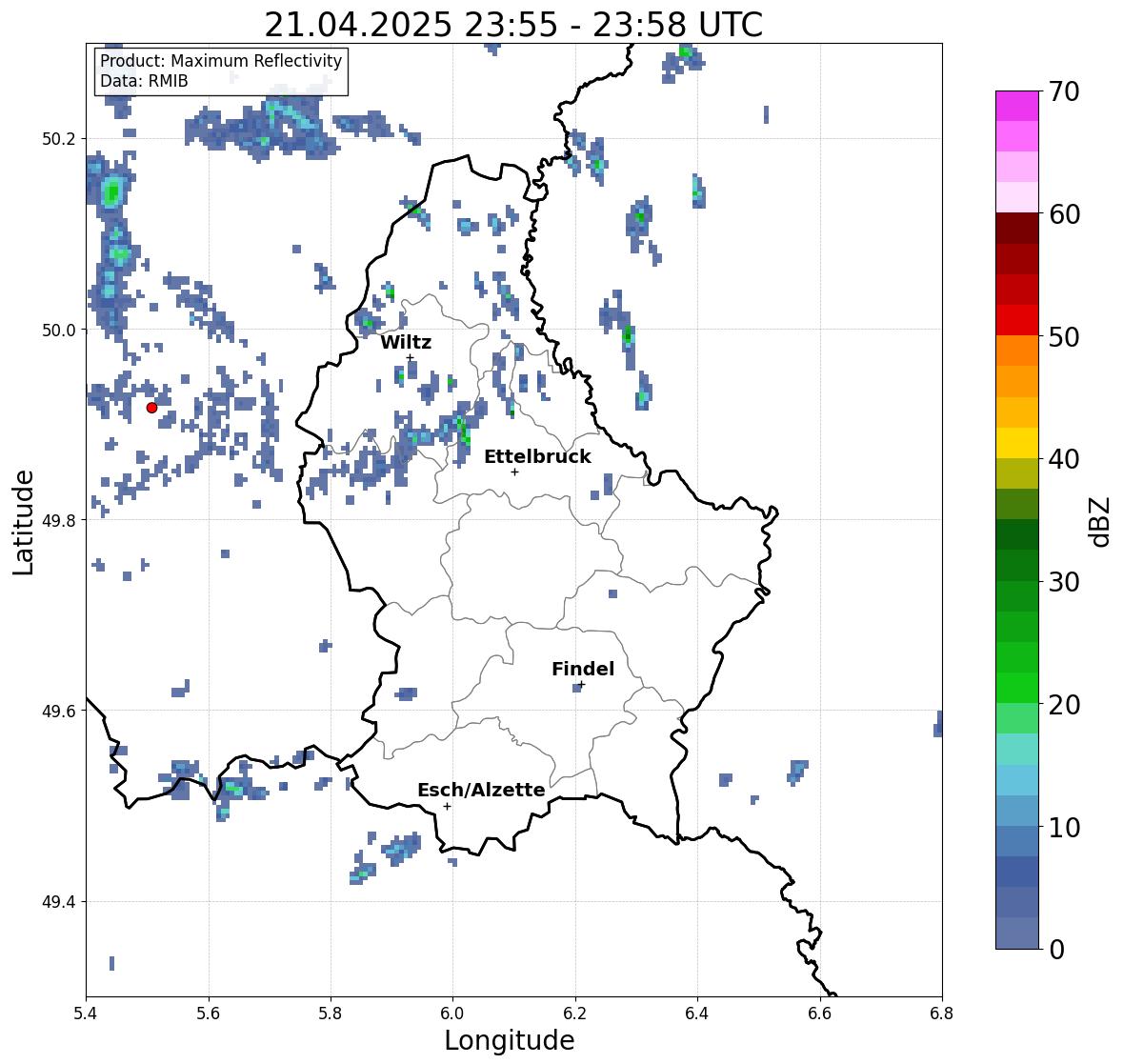Click the orange colorbar segment just below 50 dBZ

click(1017, 351)
